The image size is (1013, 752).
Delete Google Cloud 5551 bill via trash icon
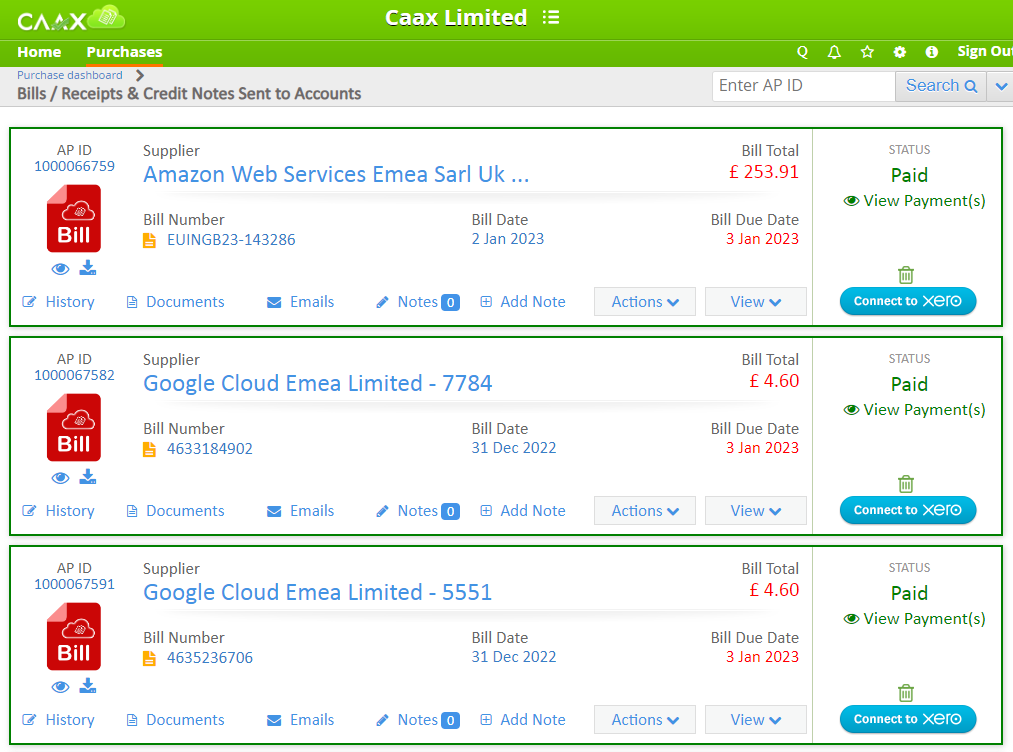coord(906,693)
